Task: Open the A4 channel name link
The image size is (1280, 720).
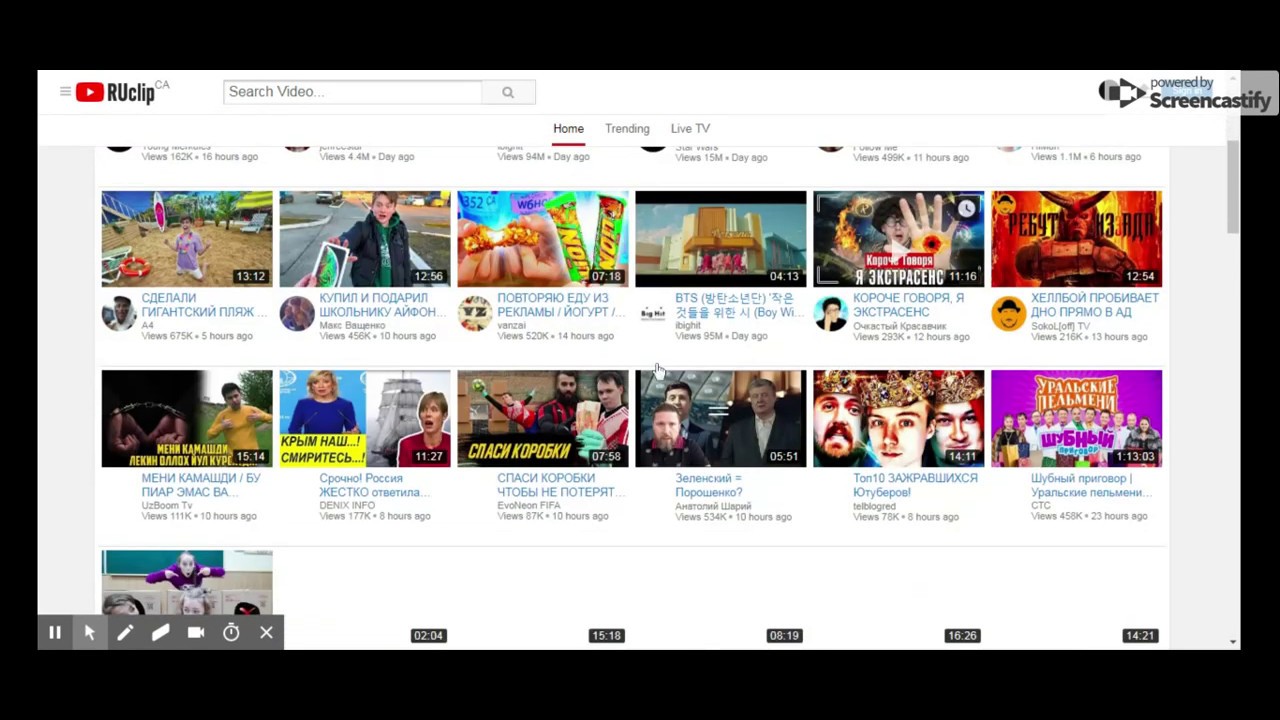Action: [147, 326]
